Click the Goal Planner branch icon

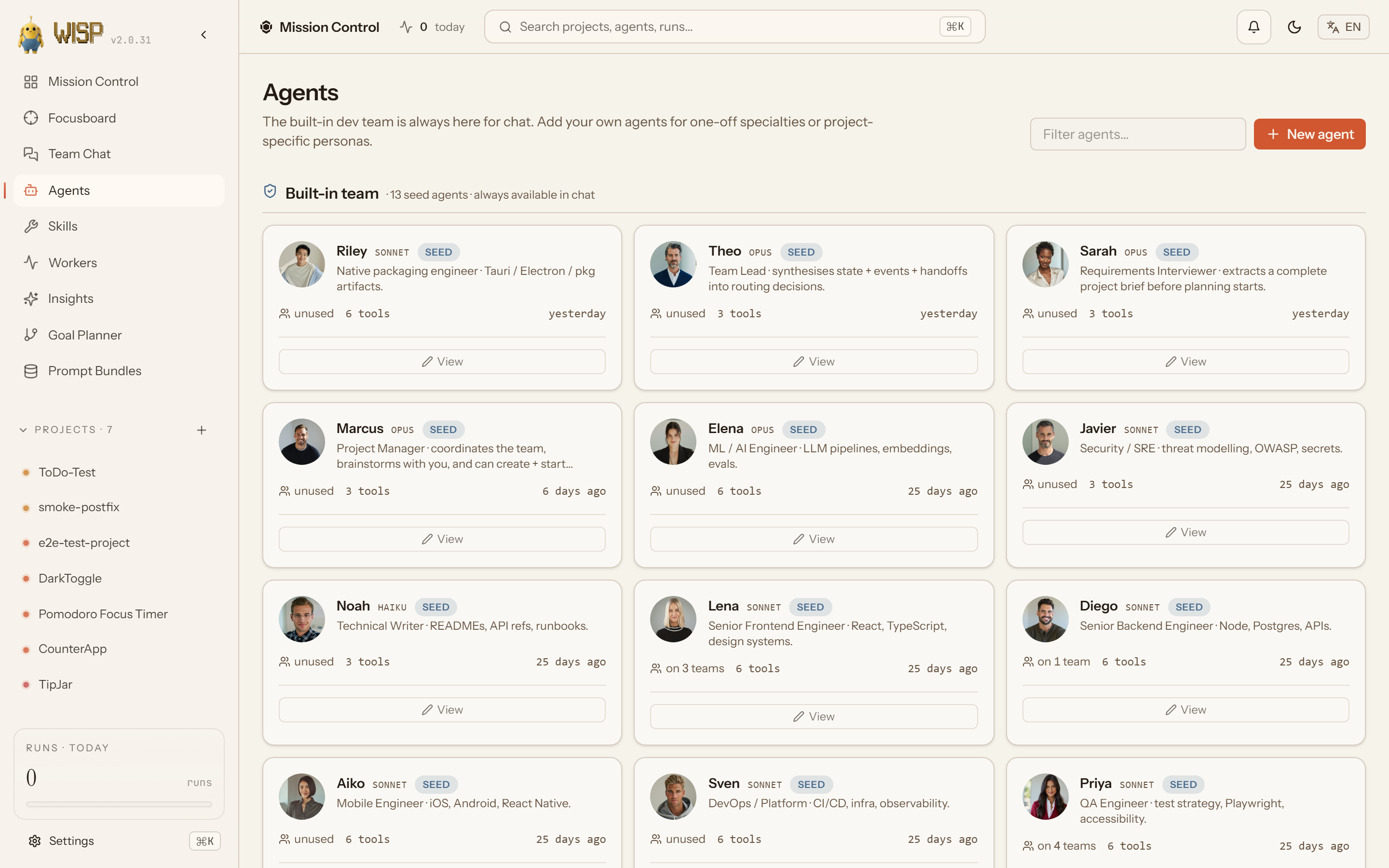click(31, 335)
